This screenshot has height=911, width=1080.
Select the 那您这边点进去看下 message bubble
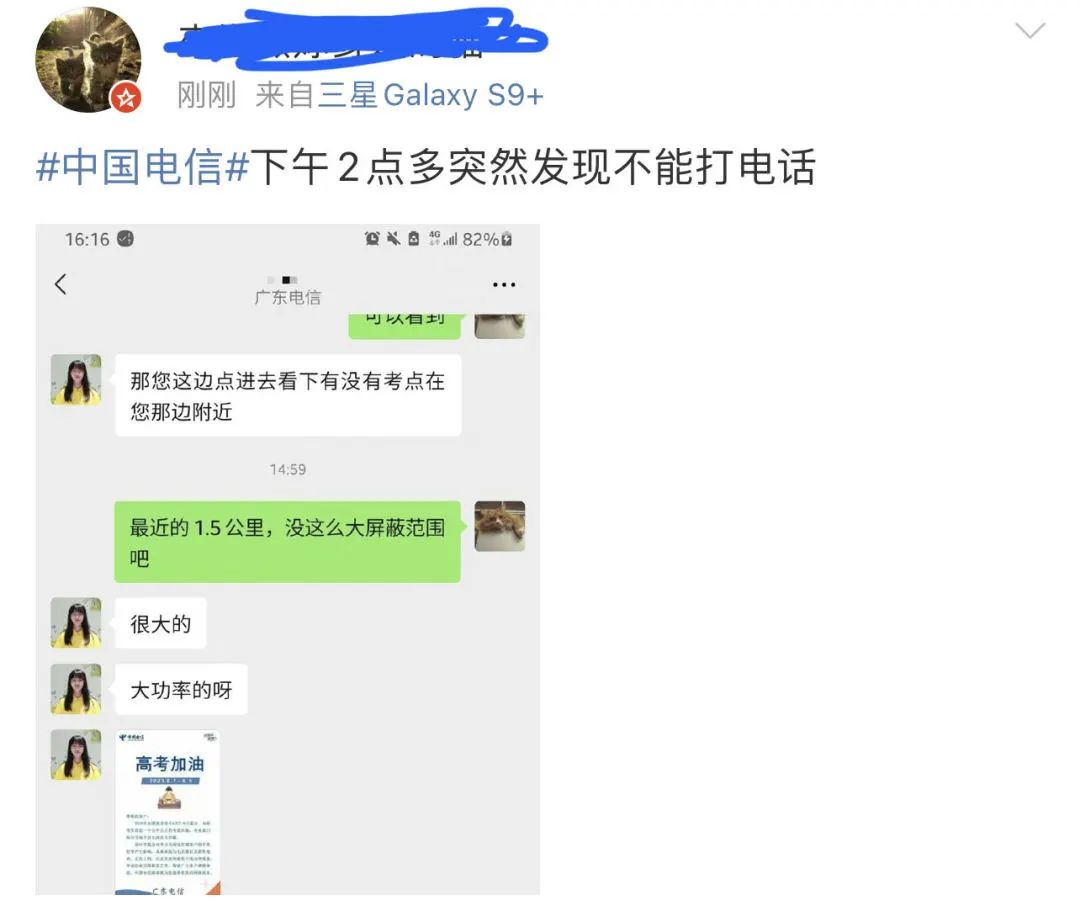click(x=288, y=395)
